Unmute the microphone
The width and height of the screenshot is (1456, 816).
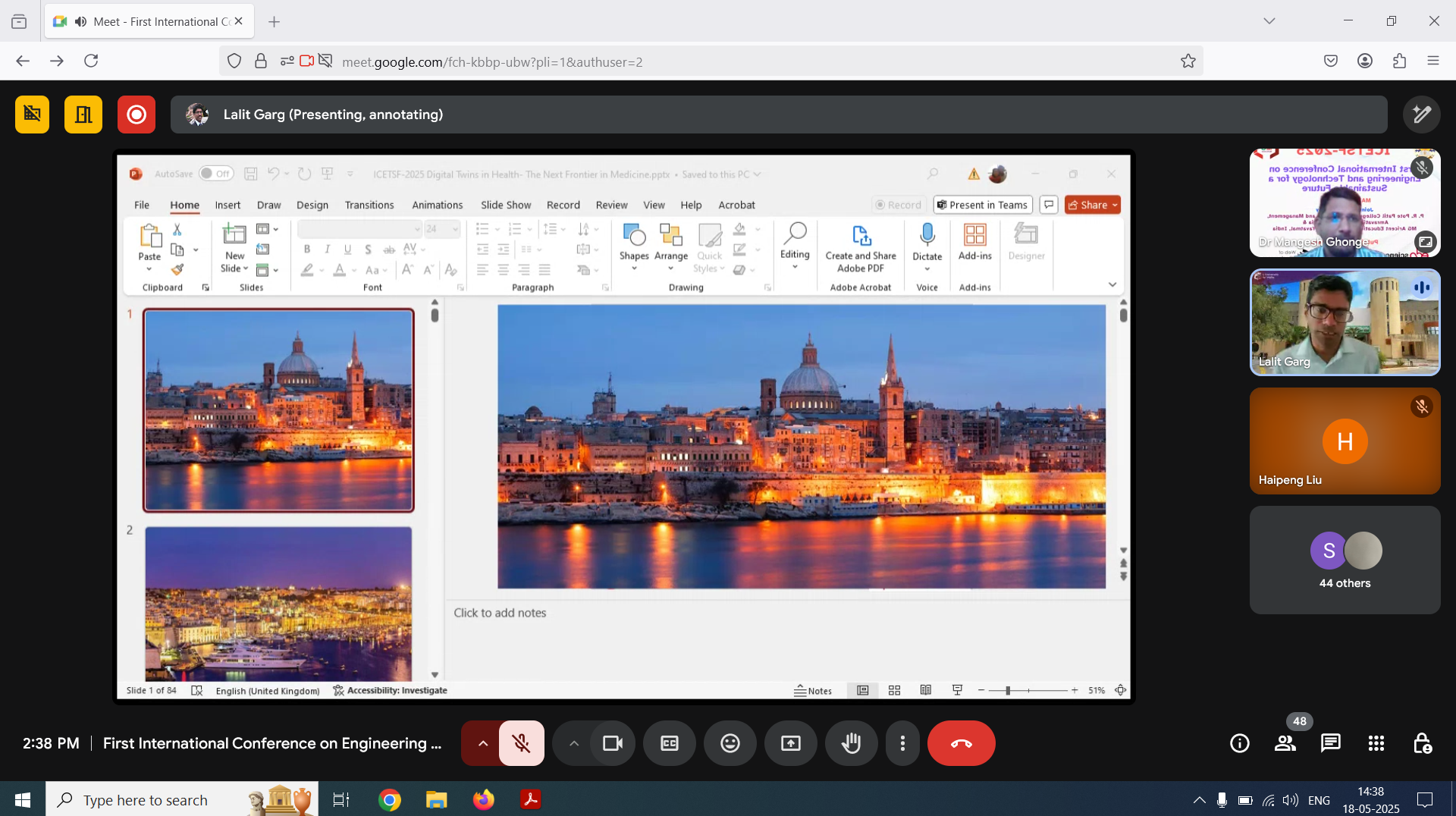(x=522, y=743)
